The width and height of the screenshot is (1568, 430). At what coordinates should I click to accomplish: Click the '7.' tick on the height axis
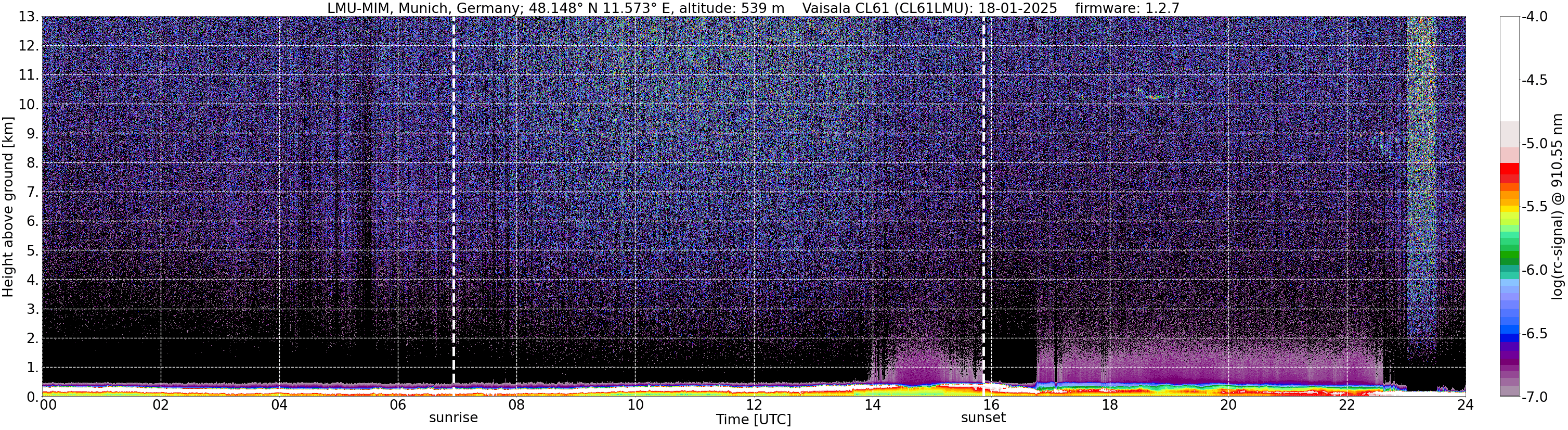coord(32,193)
